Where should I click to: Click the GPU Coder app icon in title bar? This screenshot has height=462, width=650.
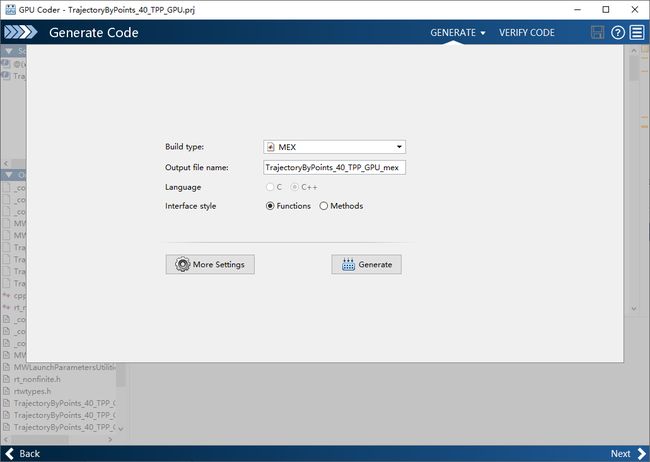pyautogui.click(x=10, y=10)
